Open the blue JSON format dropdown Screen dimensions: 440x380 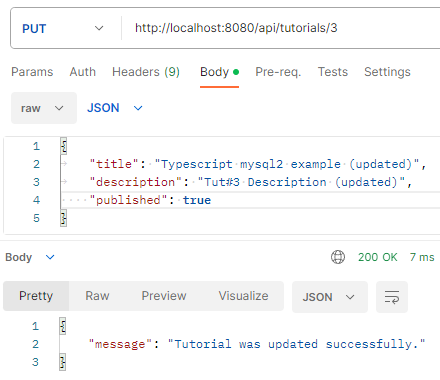(x=115, y=108)
